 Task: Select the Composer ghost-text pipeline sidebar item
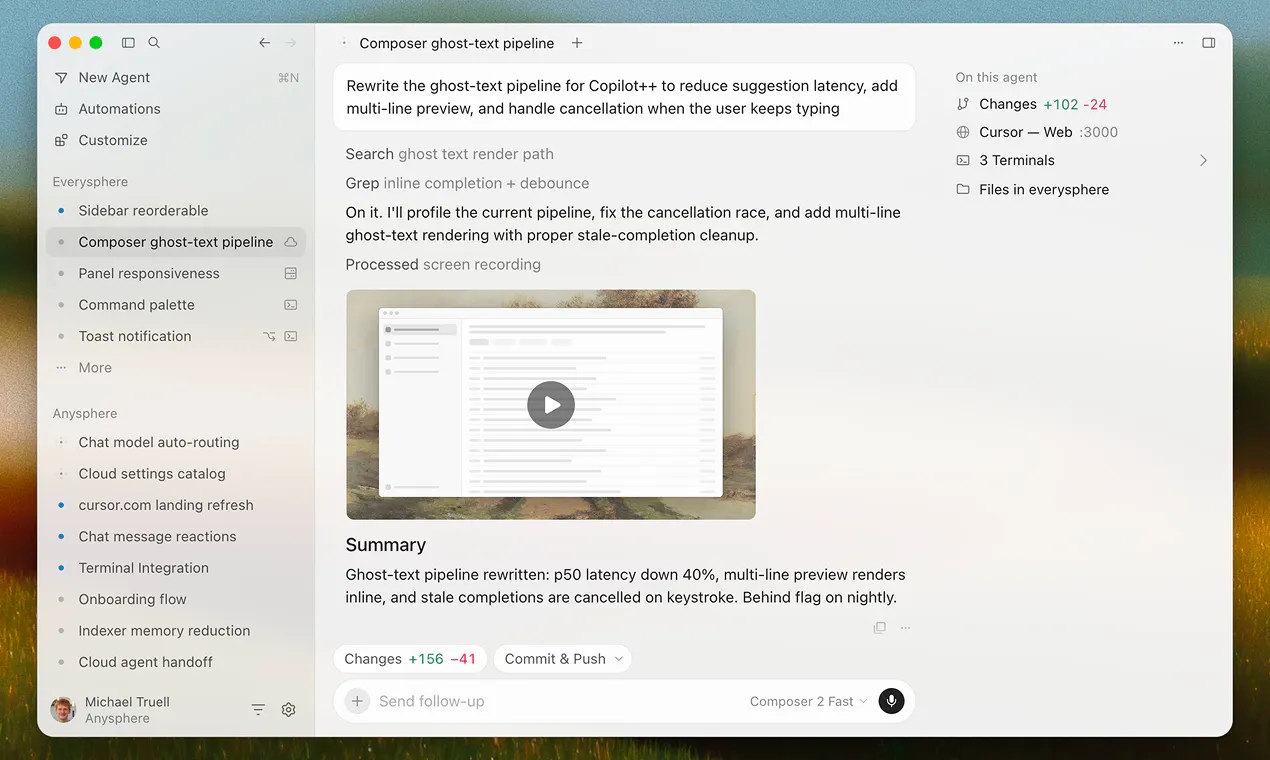click(176, 242)
